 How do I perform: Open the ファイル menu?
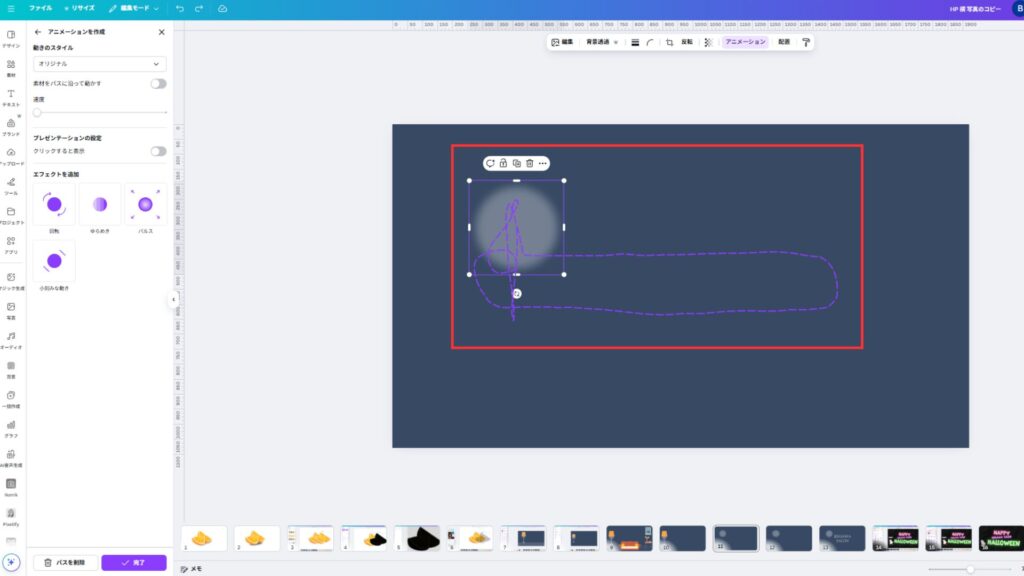click(x=40, y=8)
